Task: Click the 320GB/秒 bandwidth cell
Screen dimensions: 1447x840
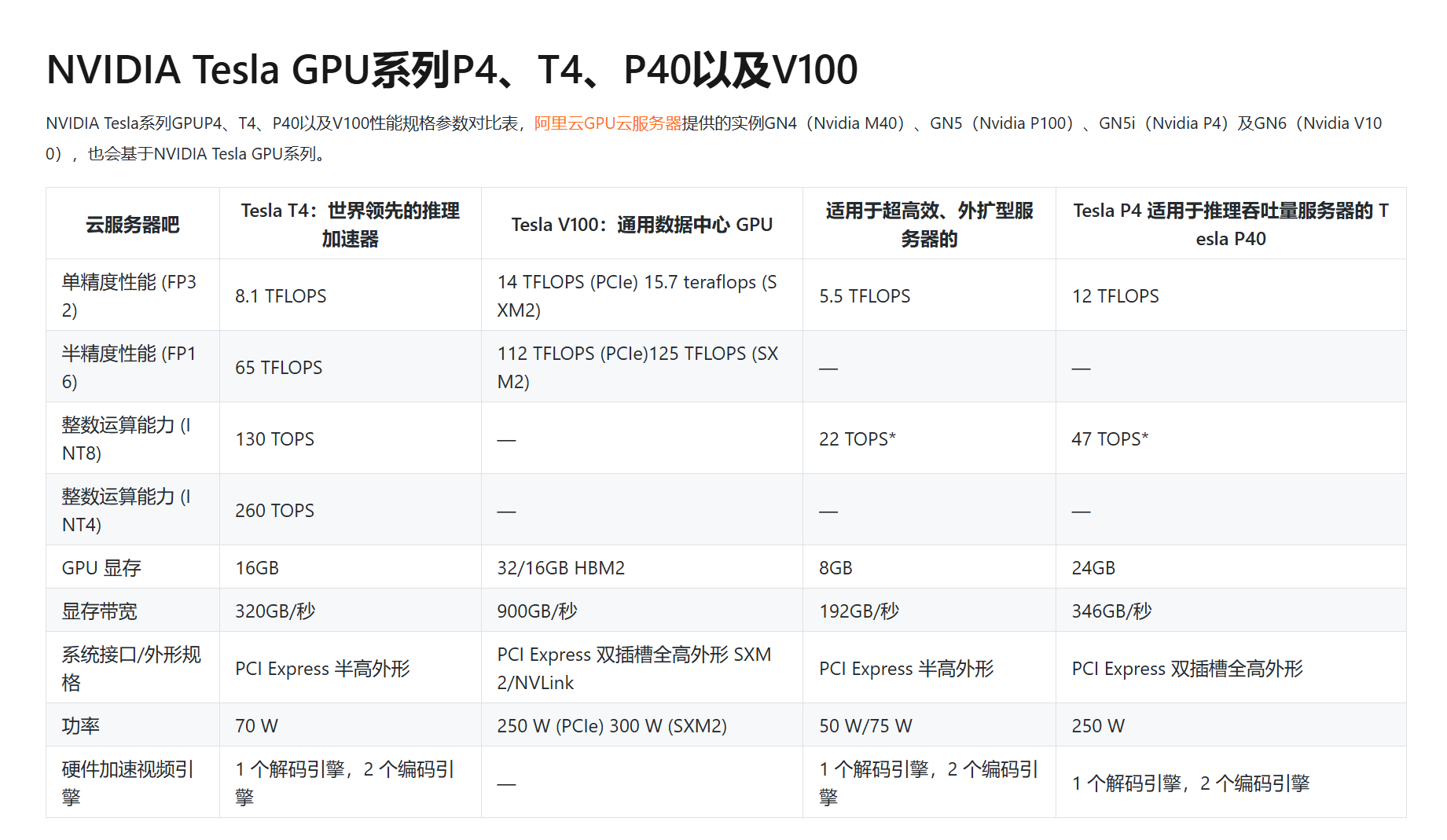Action: (x=351, y=611)
